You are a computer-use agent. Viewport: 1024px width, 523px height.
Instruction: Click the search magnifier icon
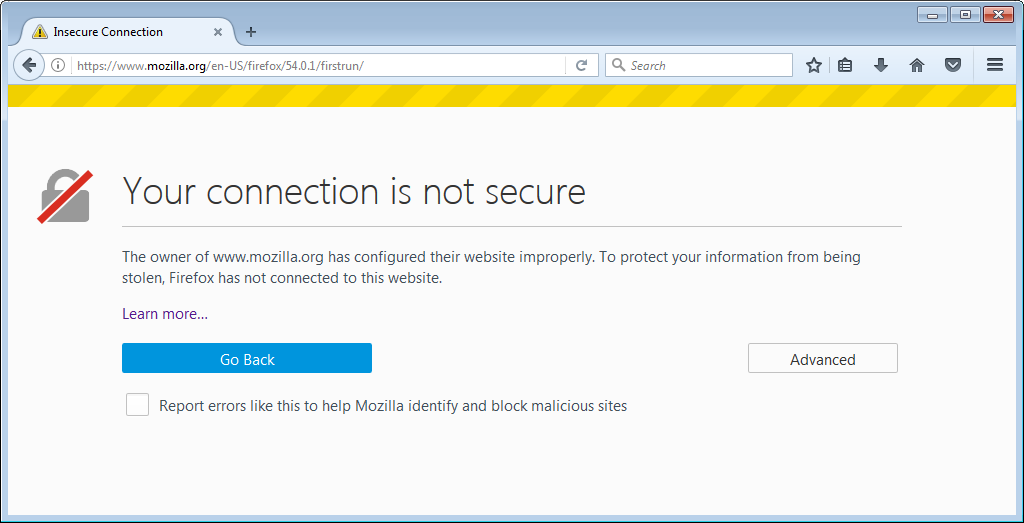tap(618, 66)
